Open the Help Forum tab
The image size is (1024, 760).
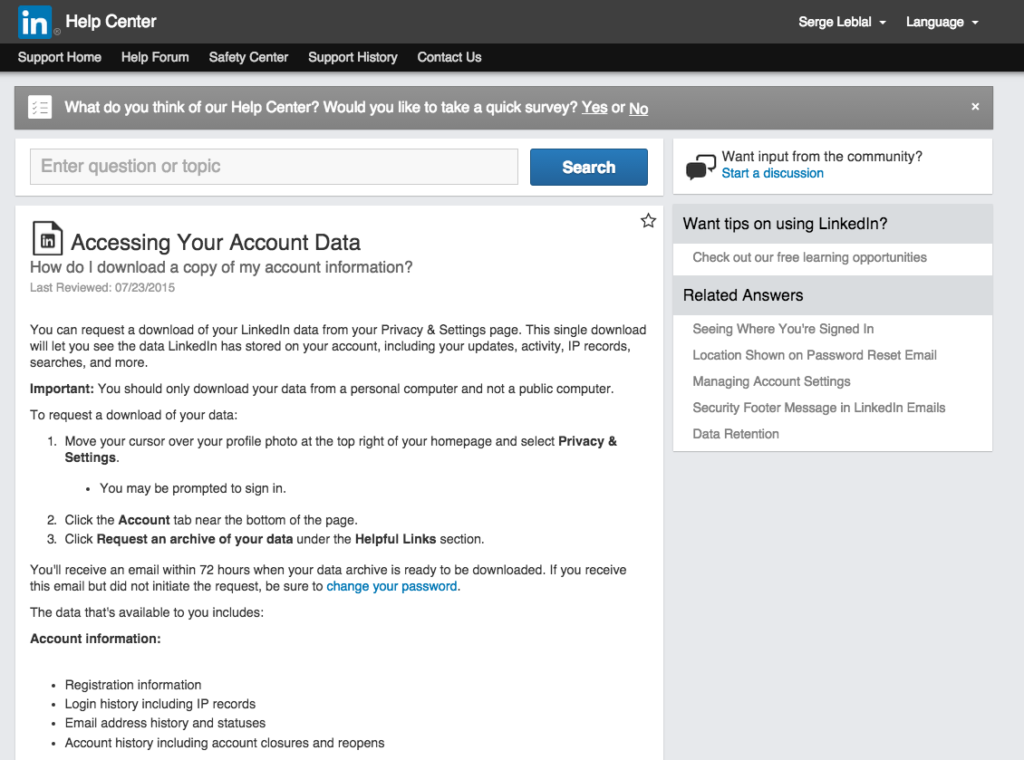coord(155,57)
